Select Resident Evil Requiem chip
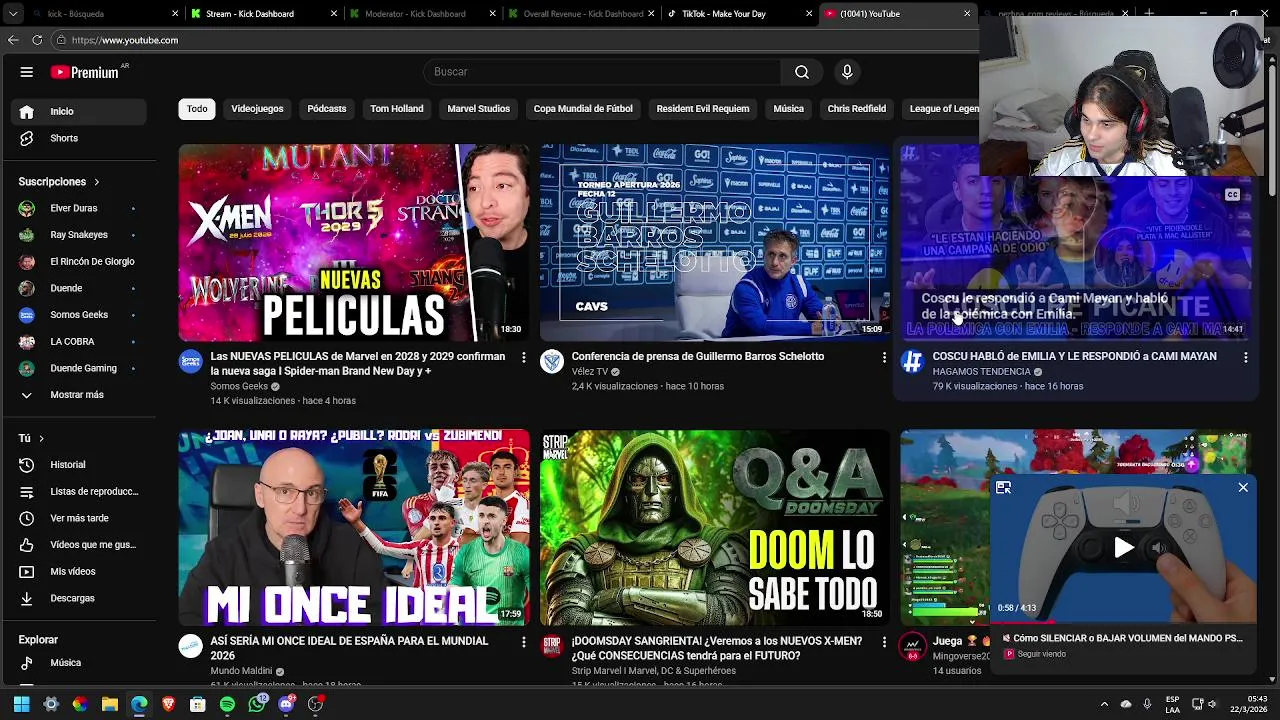This screenshot has width=1280, height=720. (x=703, y=109)
